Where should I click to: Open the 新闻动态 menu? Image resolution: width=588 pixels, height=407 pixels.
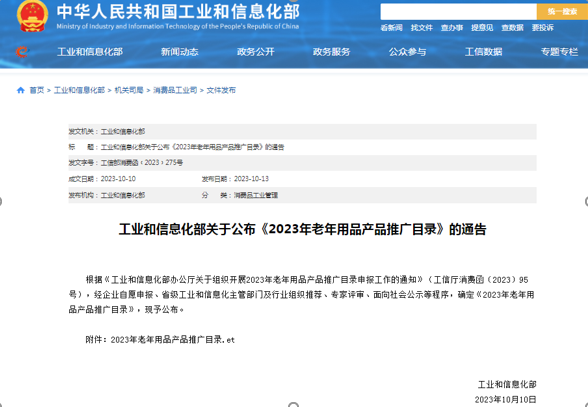coord(180,52)
